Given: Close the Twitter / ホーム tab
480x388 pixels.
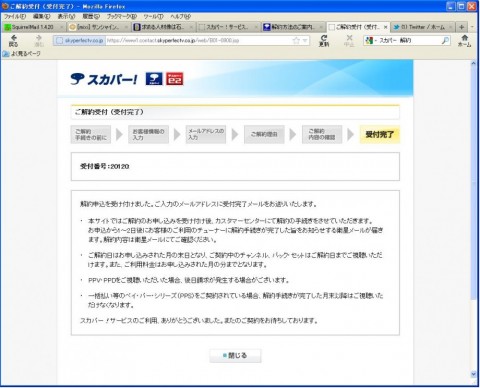Looking at the screenshot, I should click(x=450, y=27).
